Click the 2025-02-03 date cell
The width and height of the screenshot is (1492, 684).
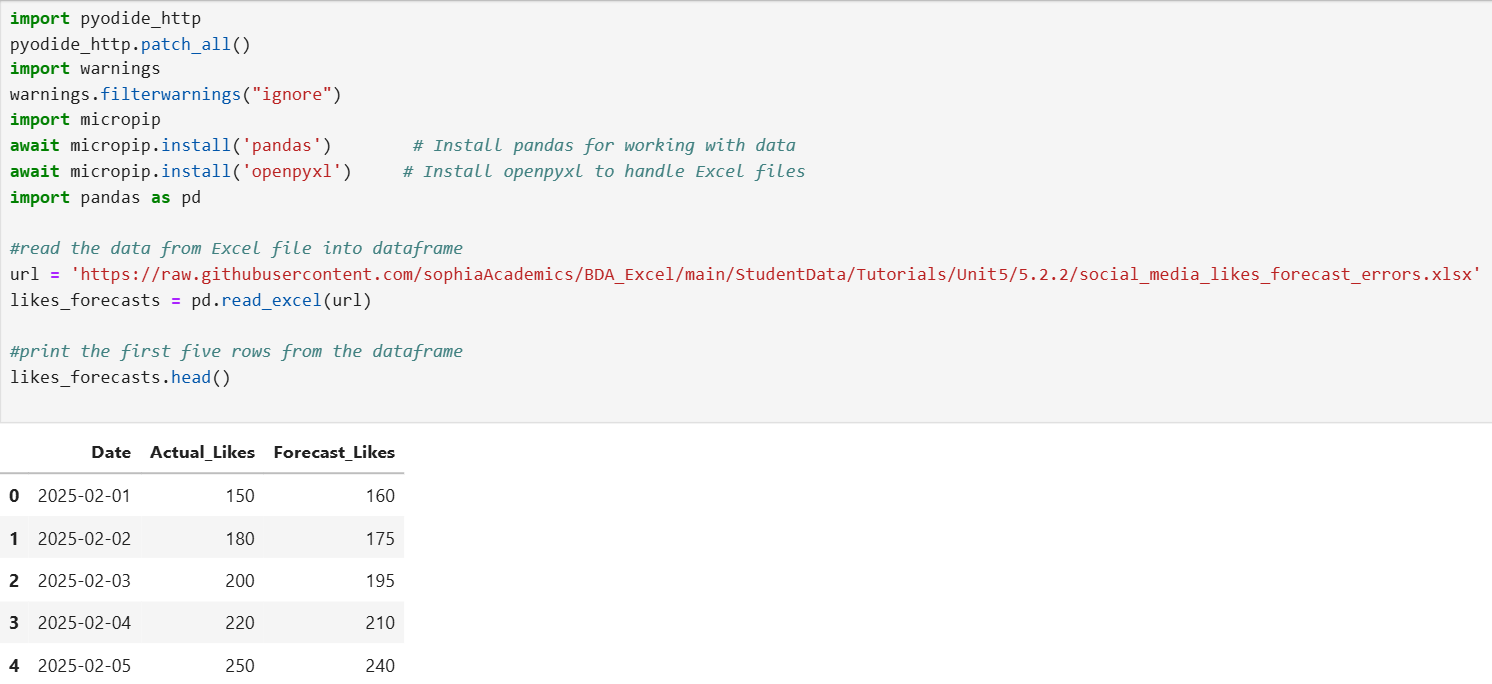click(x=84, y=581)
